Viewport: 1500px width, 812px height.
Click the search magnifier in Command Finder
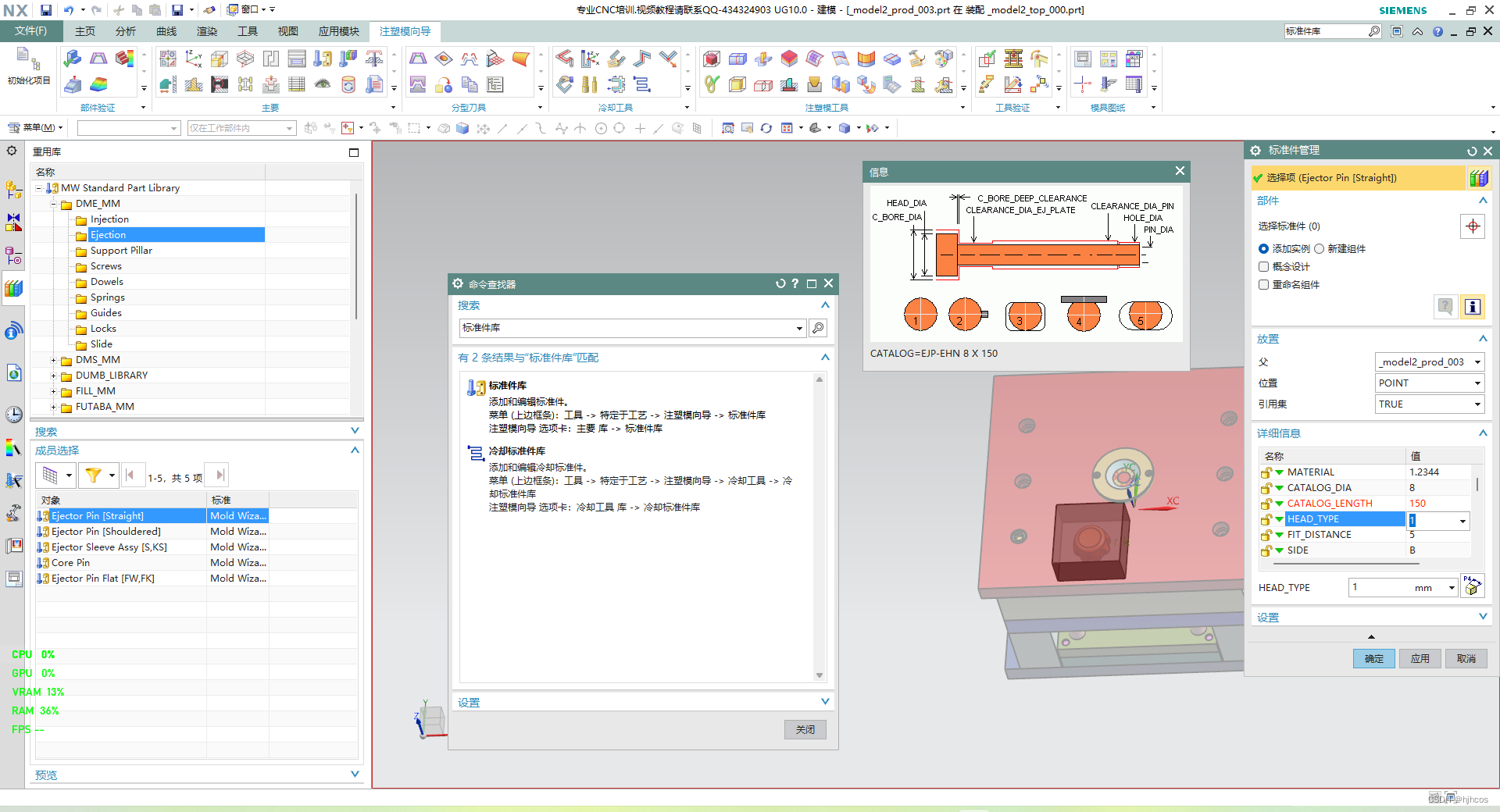(x=818, y=328)
